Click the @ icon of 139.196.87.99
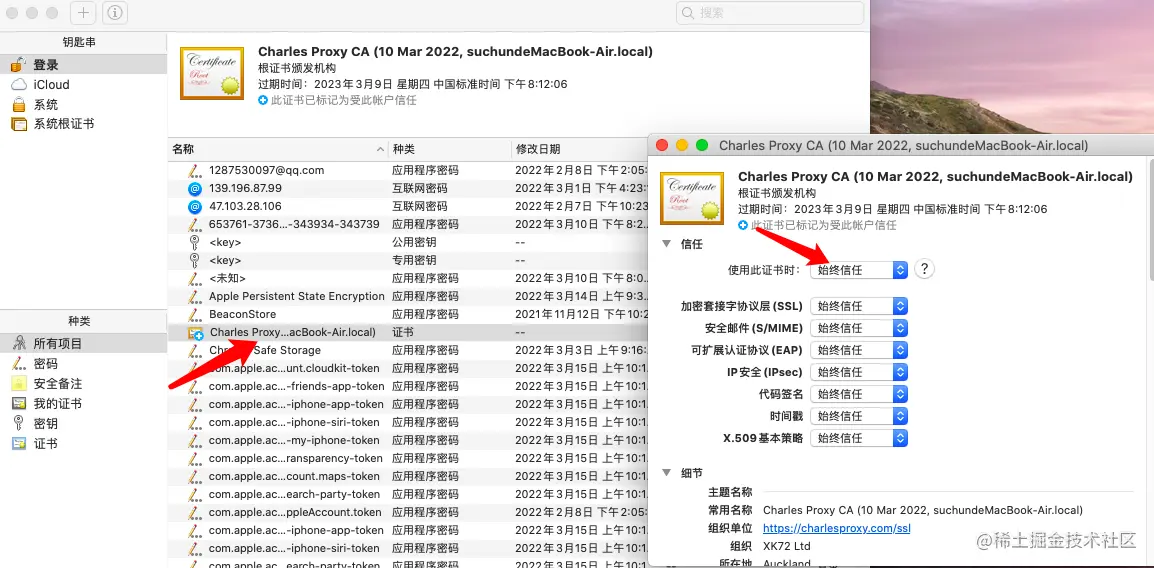This screenshot has width=1154, height=568. pos(194,188)
